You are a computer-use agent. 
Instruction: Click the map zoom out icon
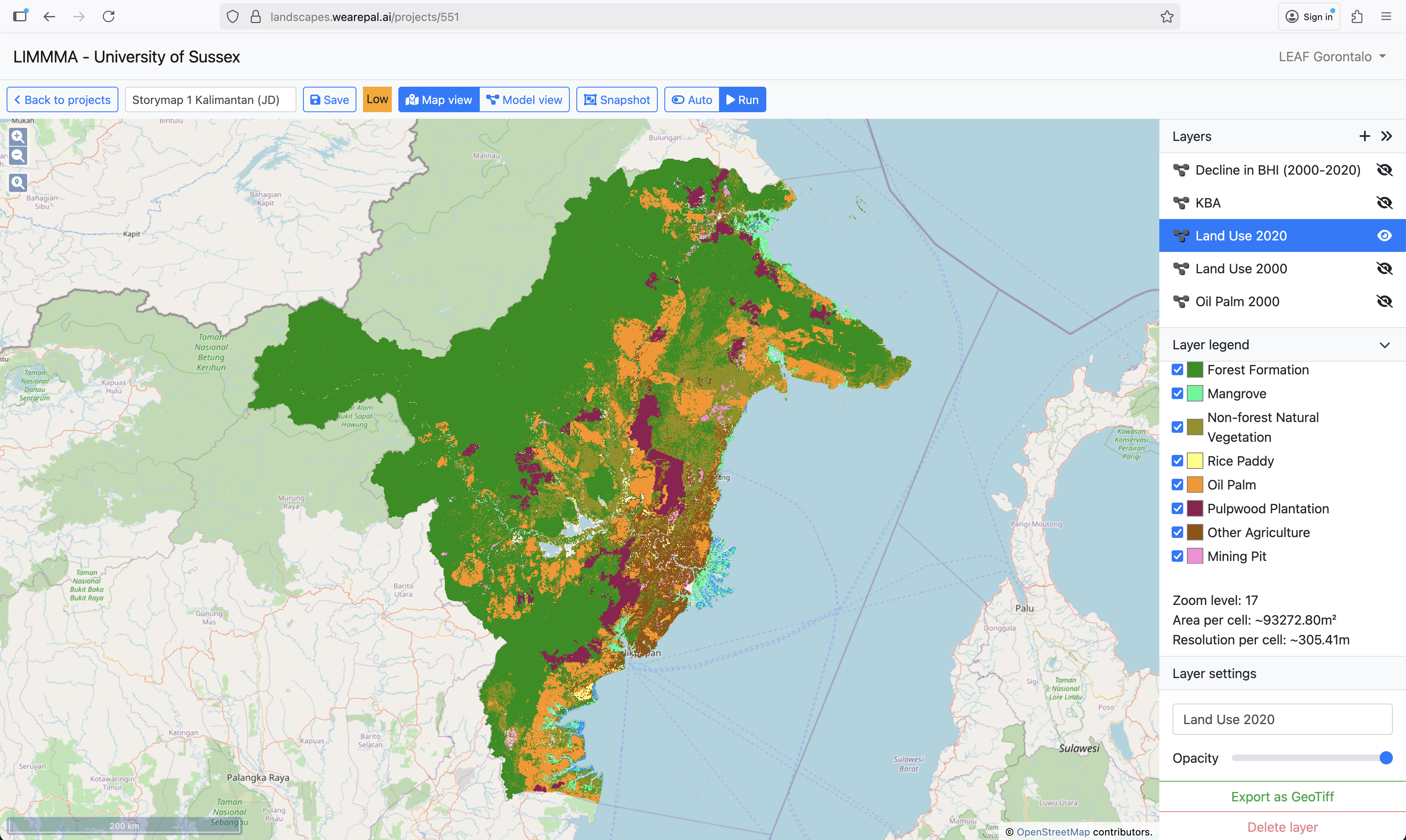pos(18,156)
